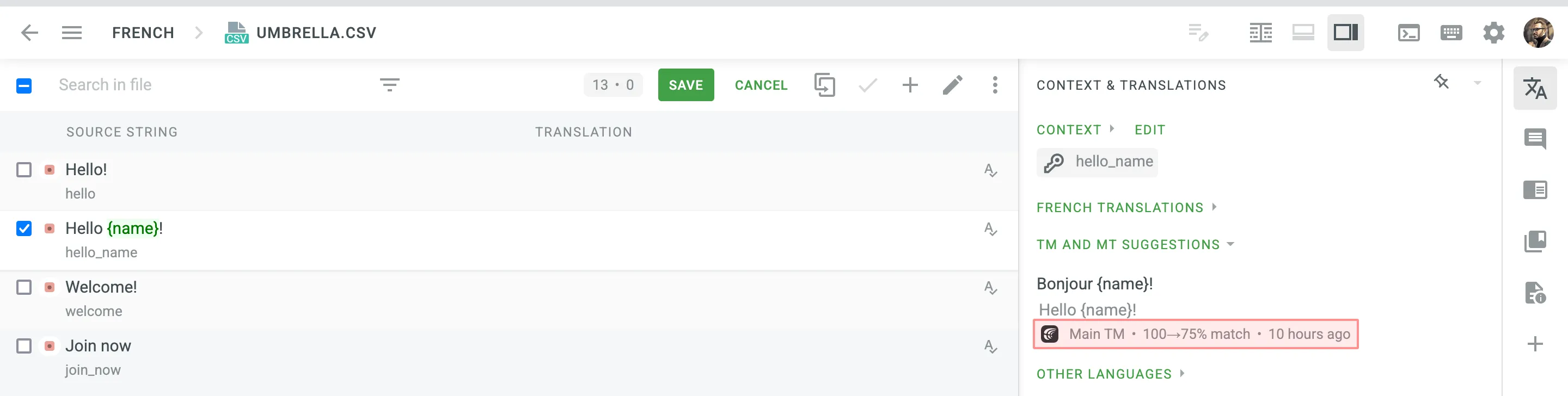1568x396 pixels.
Task: Click the duplicate keys icon above the string list
Action: click(825, 85)
